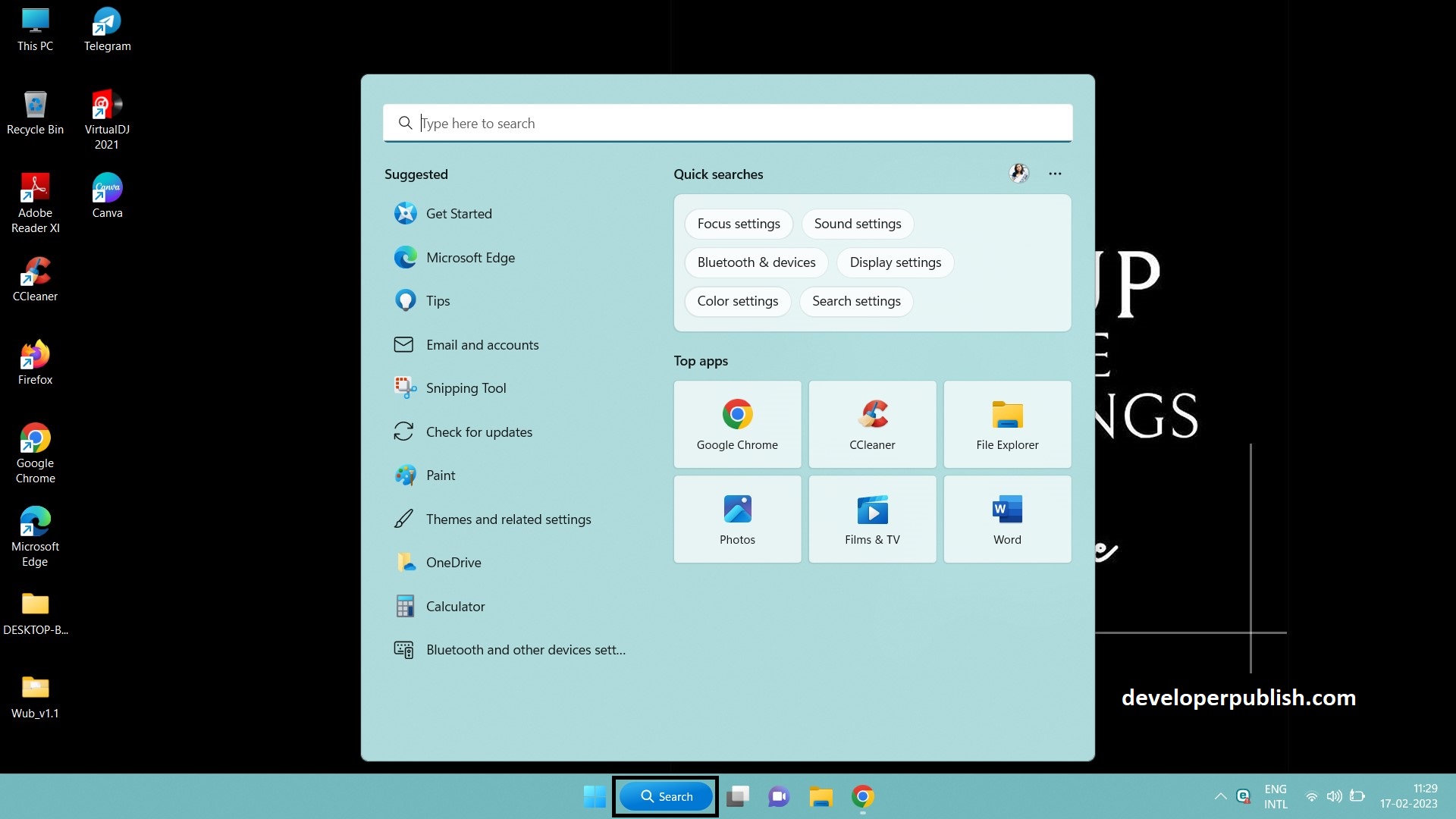Launch Films & TV from Top apps
The image size is (1456, 819).
coord(871,519)
